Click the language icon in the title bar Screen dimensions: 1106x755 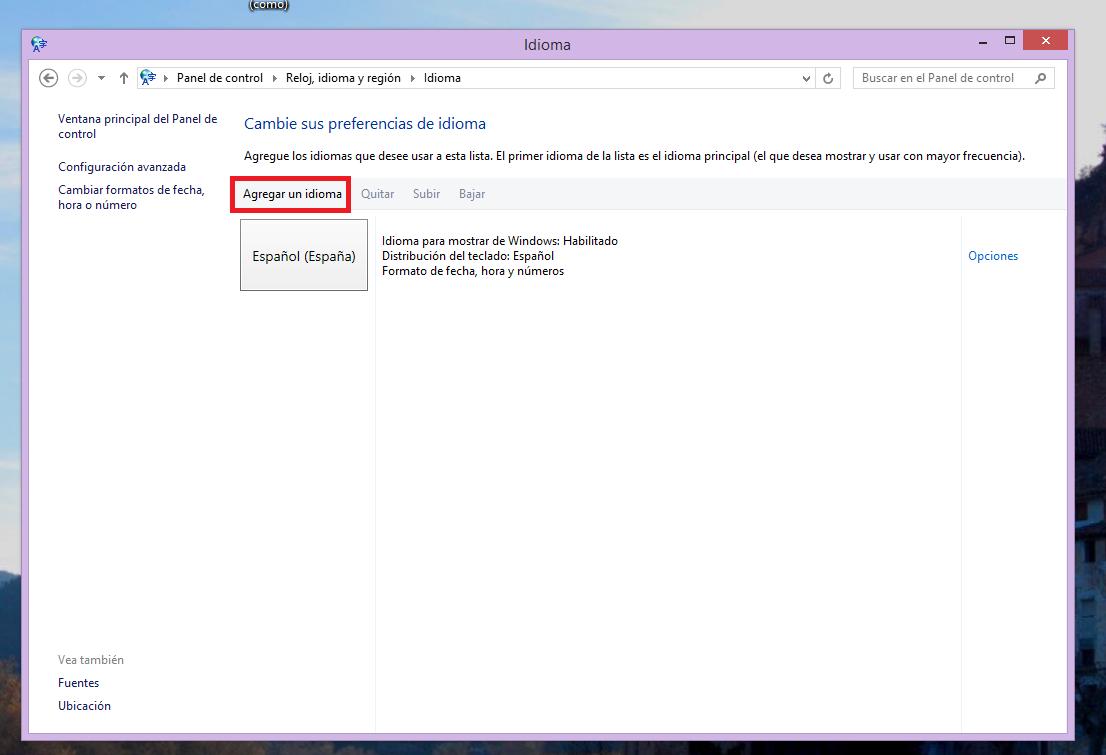[x=39, y=44]
